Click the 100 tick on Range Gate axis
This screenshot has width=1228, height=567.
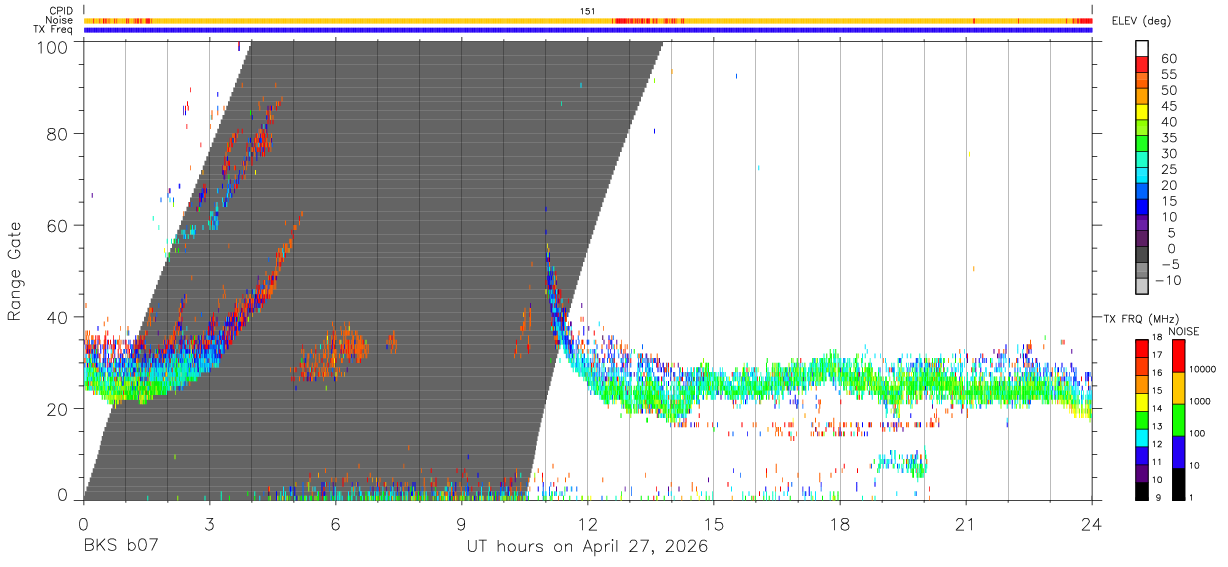(52, 46)
